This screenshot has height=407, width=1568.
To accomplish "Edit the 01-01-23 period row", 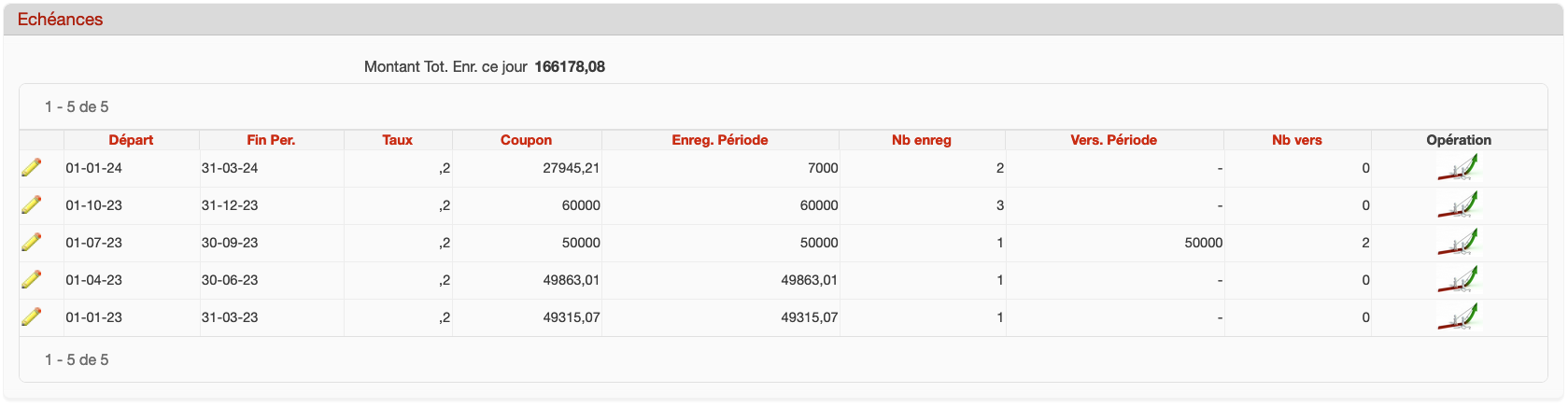I will pyautogui.click(x=31, y=317).
